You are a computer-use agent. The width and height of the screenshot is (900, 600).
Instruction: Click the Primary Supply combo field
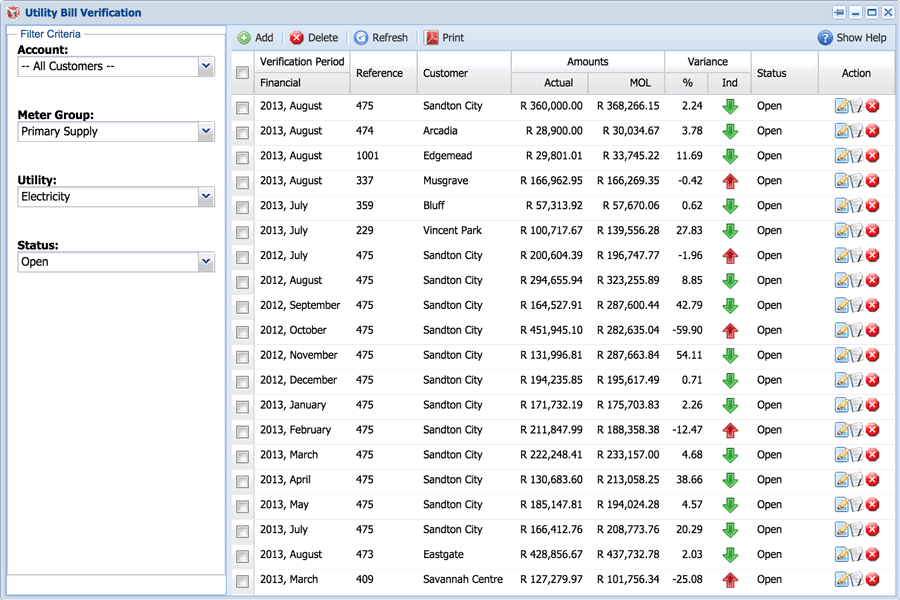click(108, 131)
